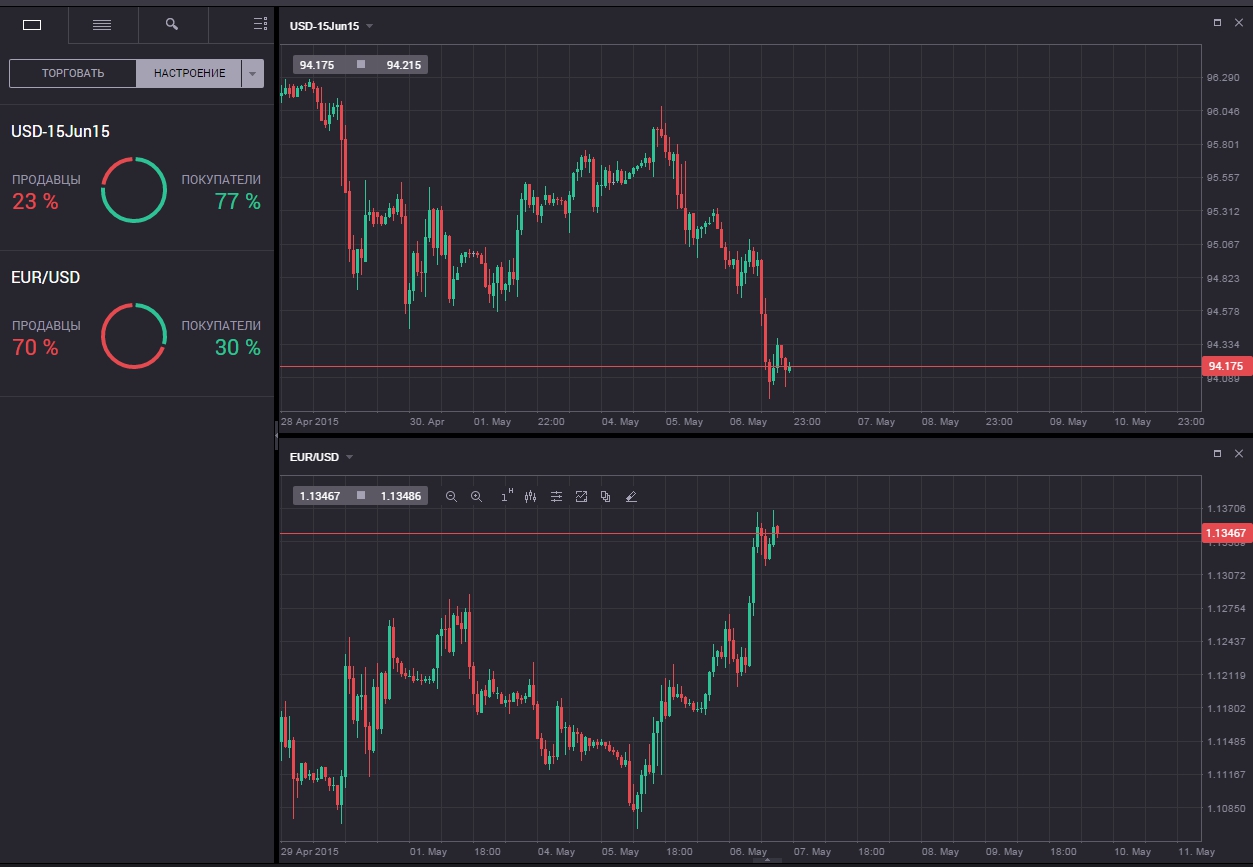
Task: Click the duplicate chart icon
Action: [x=605, y=496]
